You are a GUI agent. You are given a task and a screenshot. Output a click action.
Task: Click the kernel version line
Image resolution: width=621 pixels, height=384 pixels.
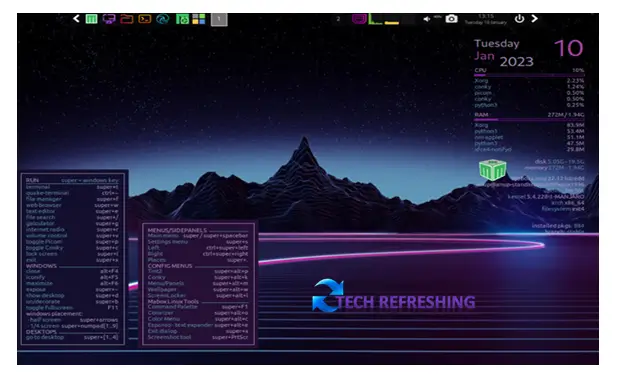[546, 196]
